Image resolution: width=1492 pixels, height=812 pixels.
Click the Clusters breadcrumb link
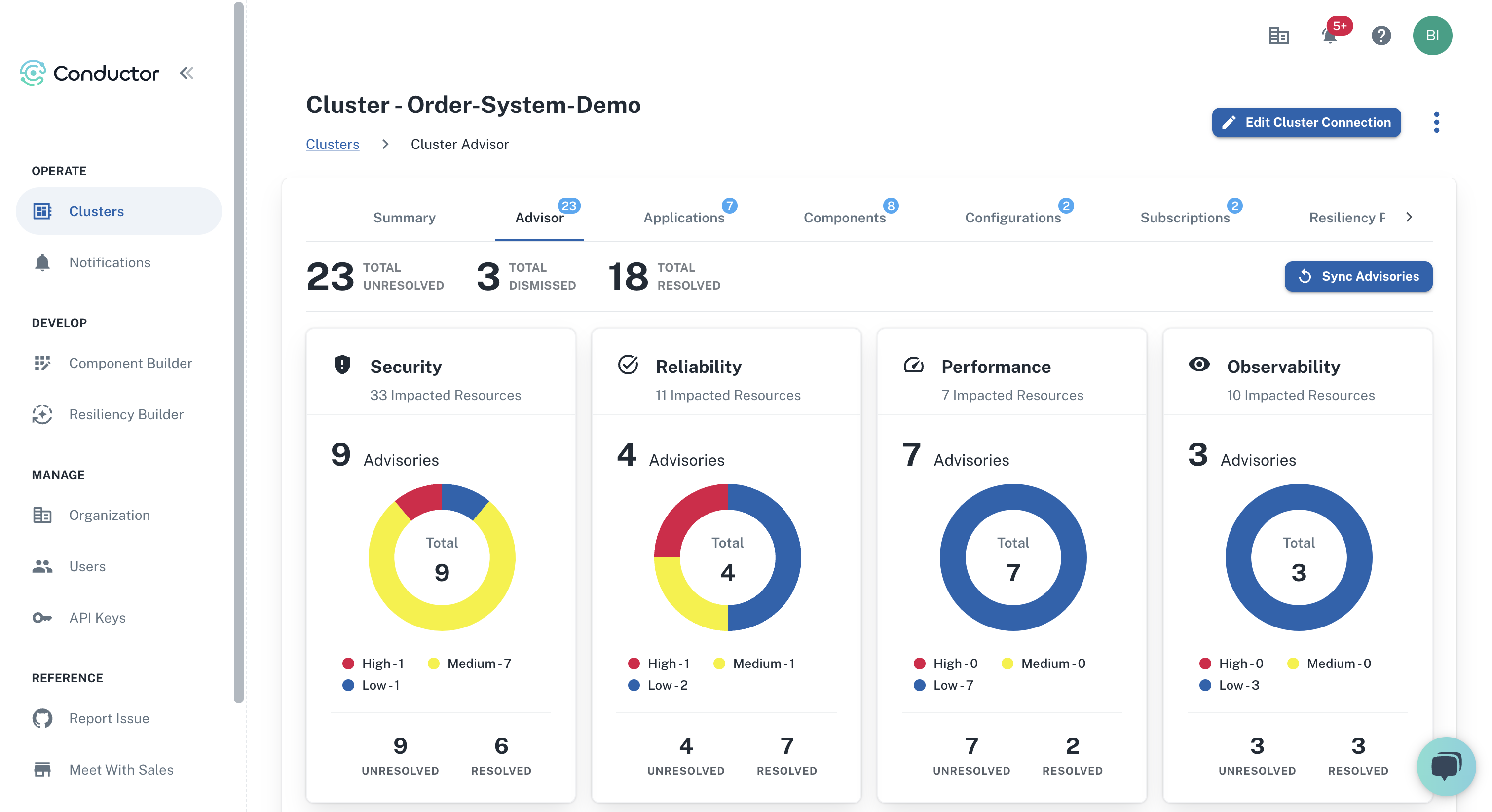[333, 143]
